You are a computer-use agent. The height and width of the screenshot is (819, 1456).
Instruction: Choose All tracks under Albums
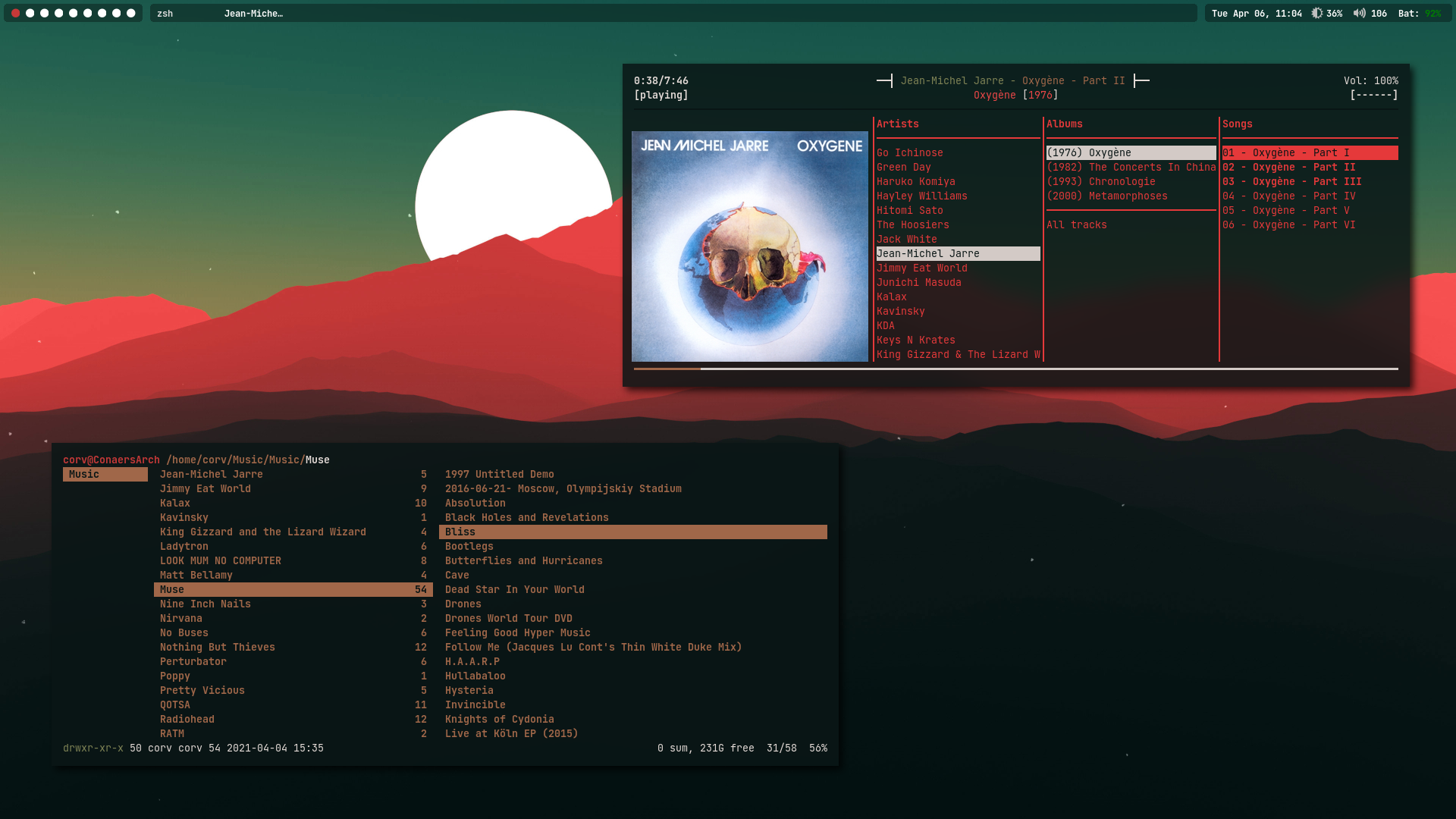(x=1076, y=224)
